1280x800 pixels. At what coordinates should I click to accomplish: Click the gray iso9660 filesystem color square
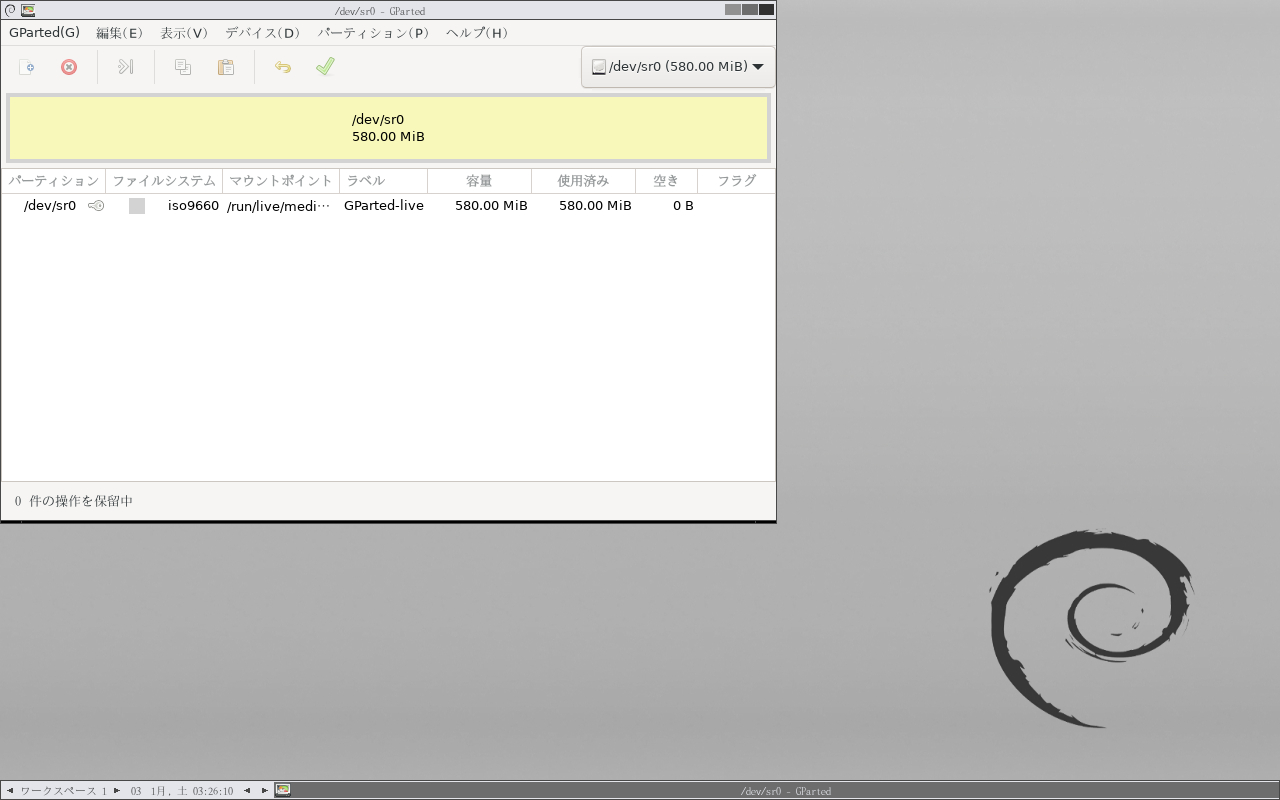click(137, 206)
